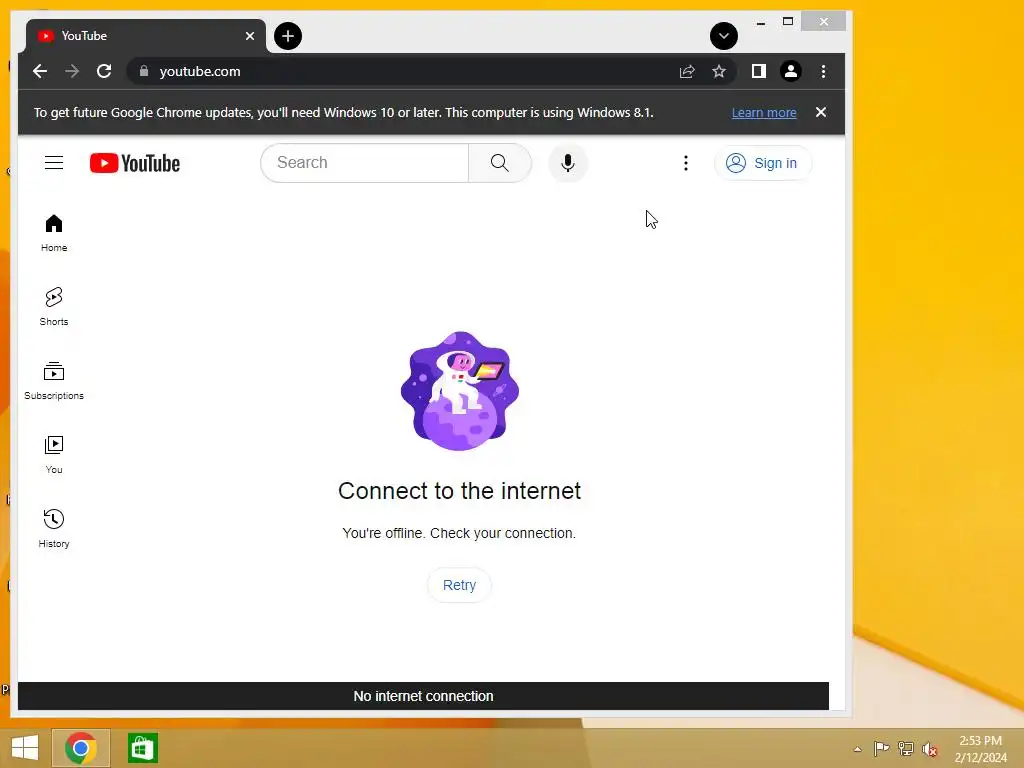Click the 'No internet connection' bar
The width and height of the screenshot is (1024, 768).
[423, 696]
